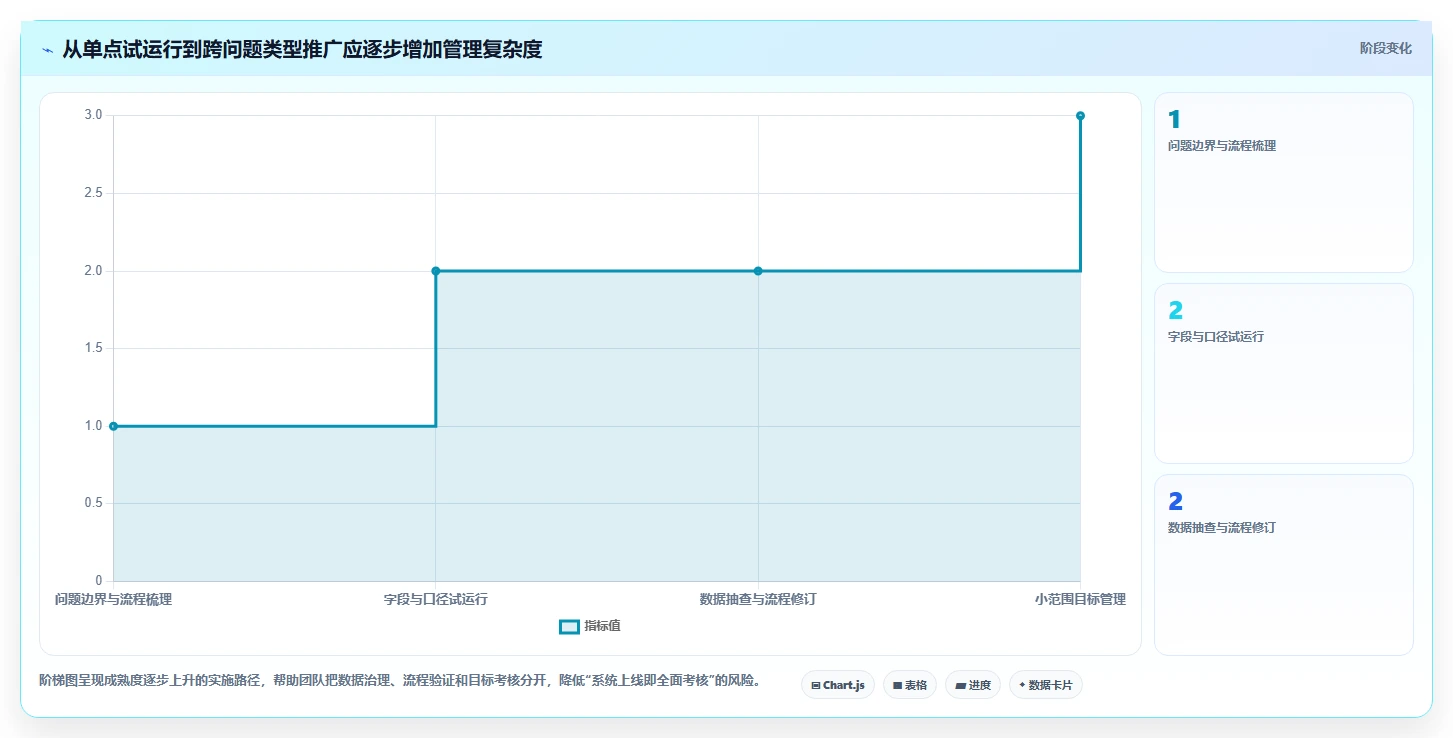
Task: Select the 表格 tag chip
Action: pyautogui.click(x=910, y=685)
